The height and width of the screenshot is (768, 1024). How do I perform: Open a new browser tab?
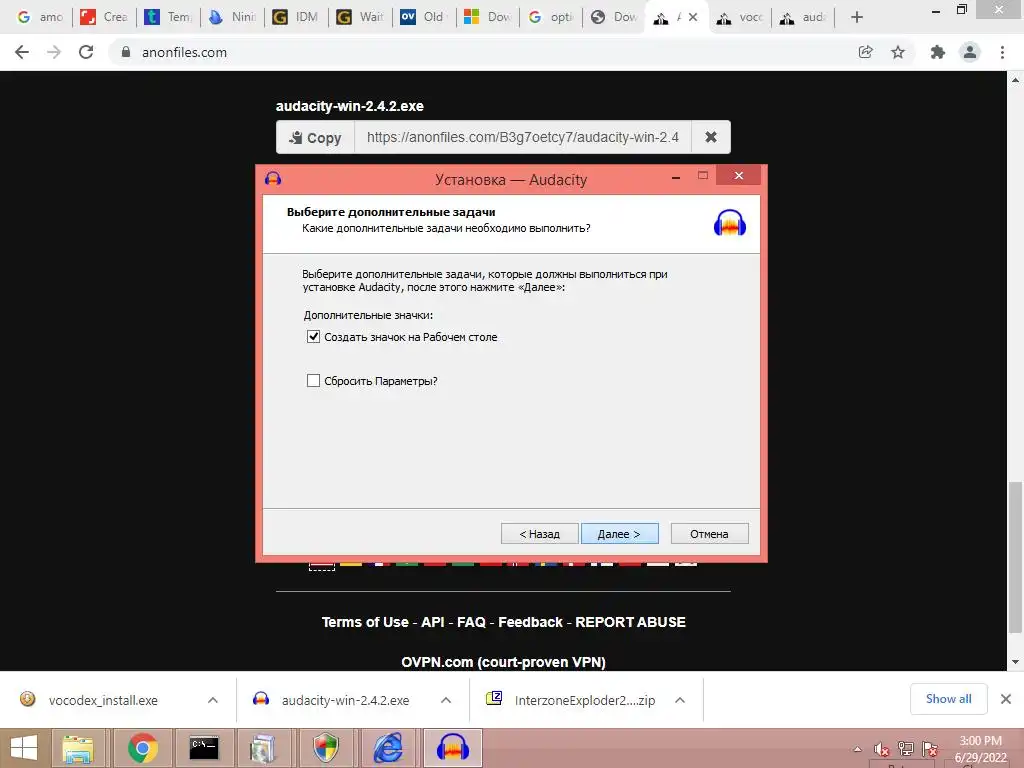[x=857, y=18]
